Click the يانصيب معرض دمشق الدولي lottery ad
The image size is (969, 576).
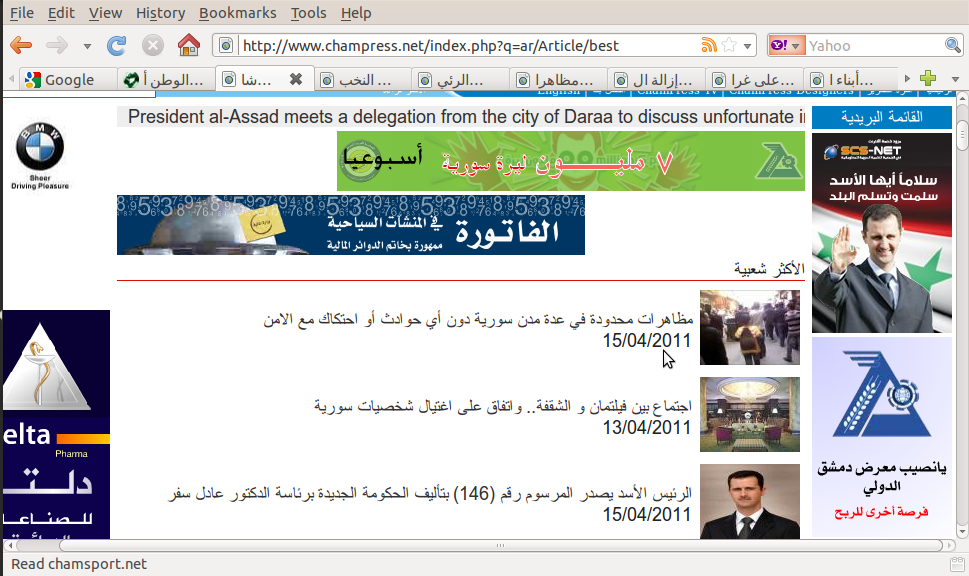pos(882,437)
